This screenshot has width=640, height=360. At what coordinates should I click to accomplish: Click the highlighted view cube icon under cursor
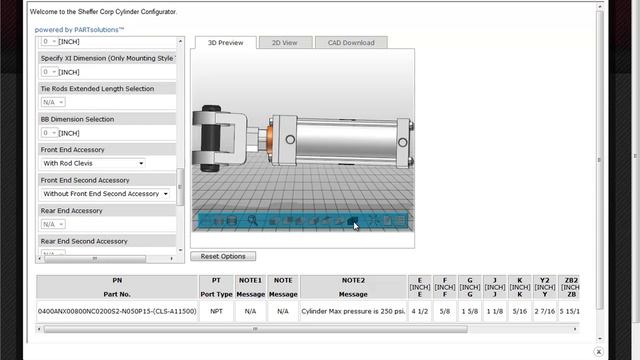(x=353, y=221)
